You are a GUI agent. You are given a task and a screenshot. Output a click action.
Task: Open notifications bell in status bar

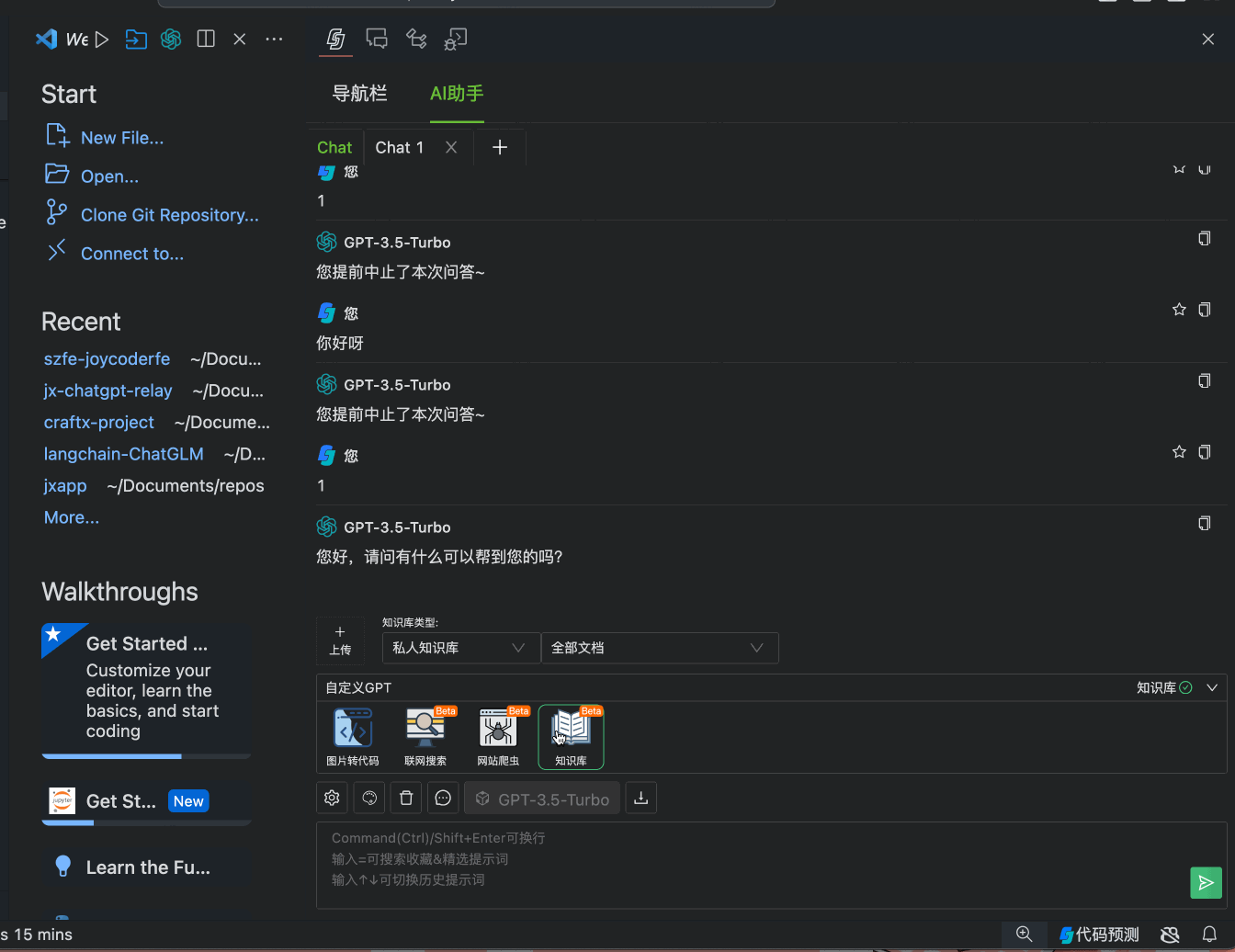(x=1209, y=935)
